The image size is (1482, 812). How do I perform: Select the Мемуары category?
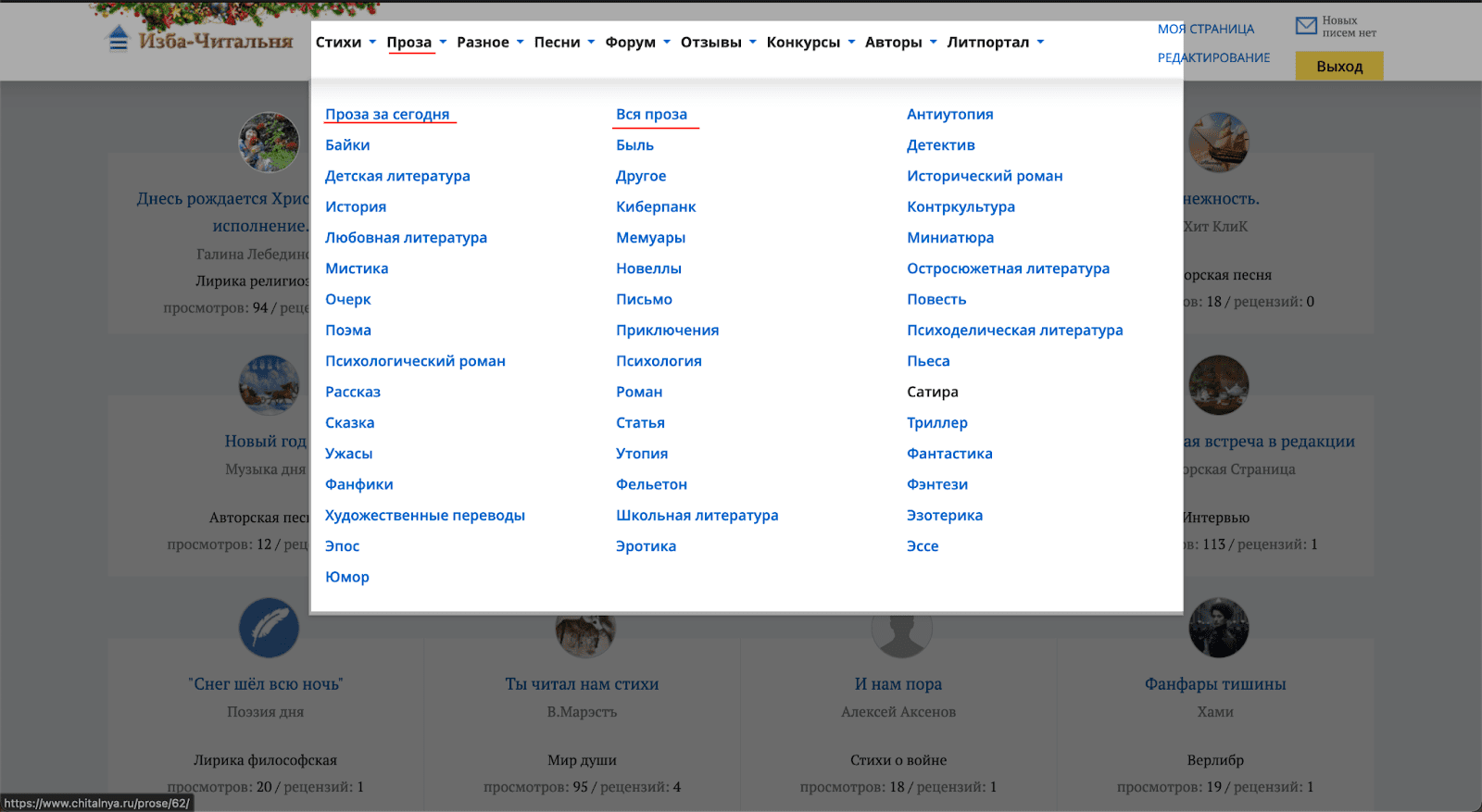(x=651, y=238)
